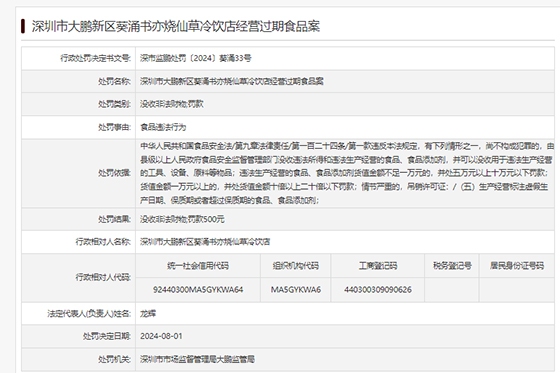Select credit code 92440300MA5GYKWA64

pyautogui.click(x=198, y=290)
